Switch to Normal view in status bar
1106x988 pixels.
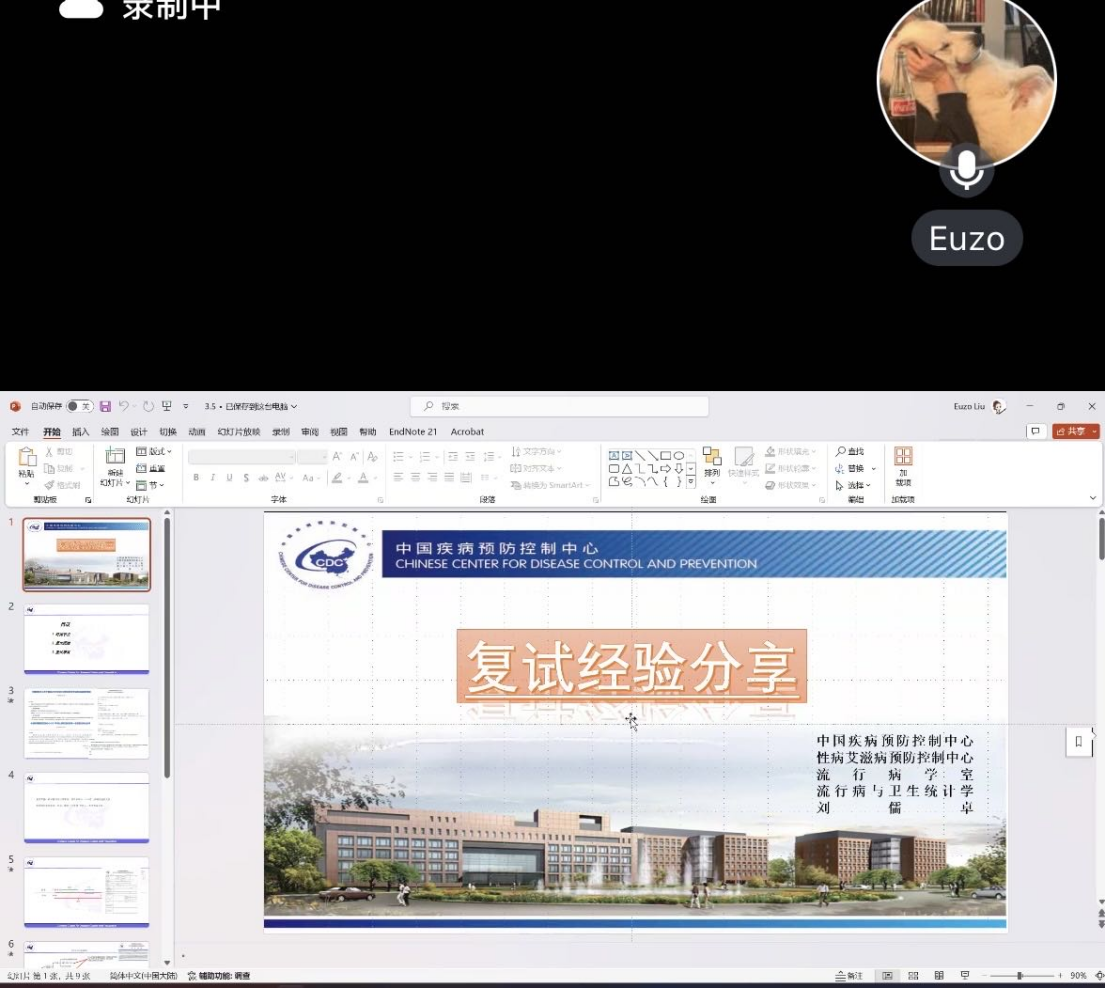point(887,976)
